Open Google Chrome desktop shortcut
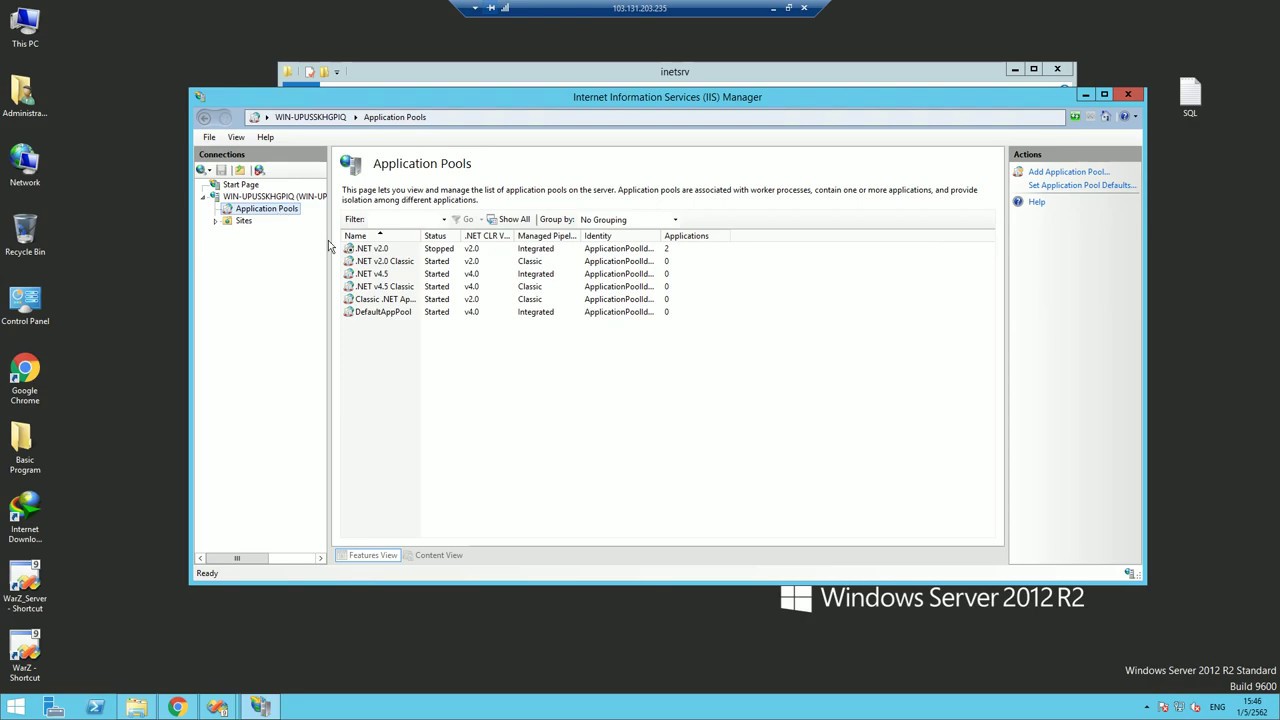 click(25, 379)
